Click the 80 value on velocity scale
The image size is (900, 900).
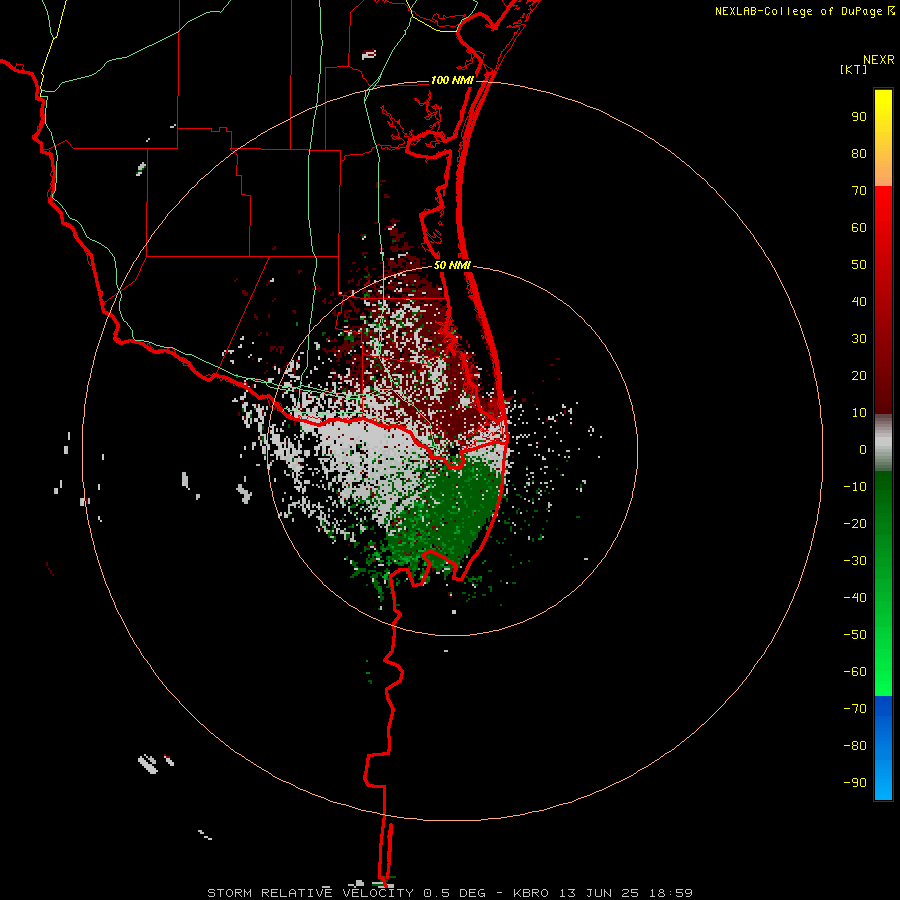[x=859, y=153]
